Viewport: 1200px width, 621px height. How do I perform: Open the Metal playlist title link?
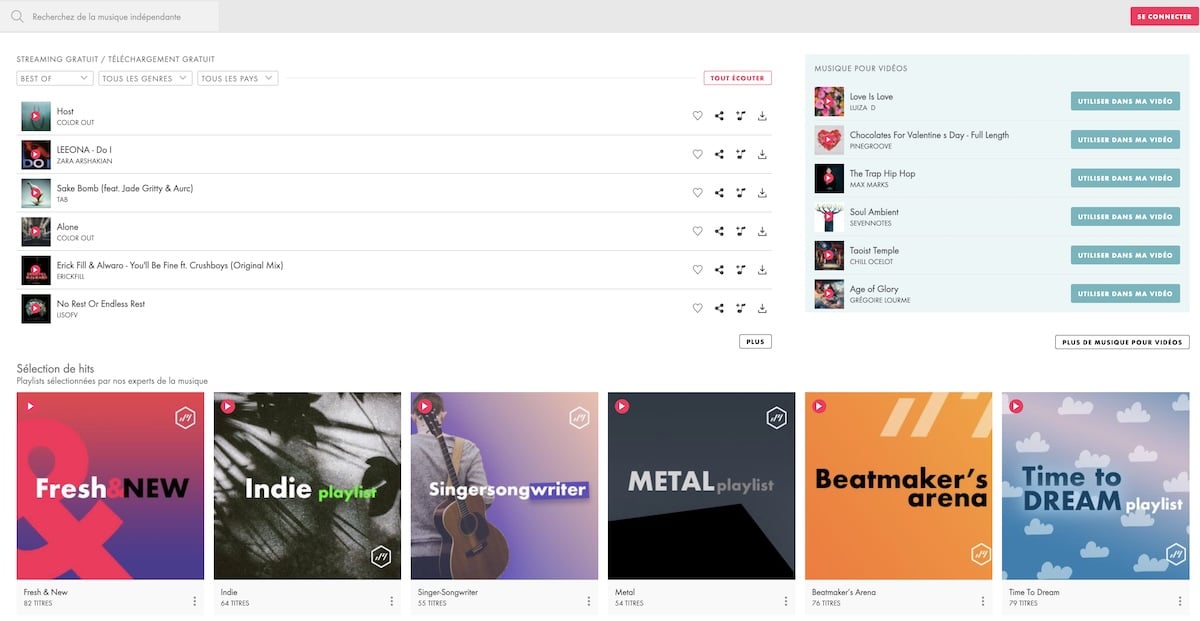pos(625,592)
